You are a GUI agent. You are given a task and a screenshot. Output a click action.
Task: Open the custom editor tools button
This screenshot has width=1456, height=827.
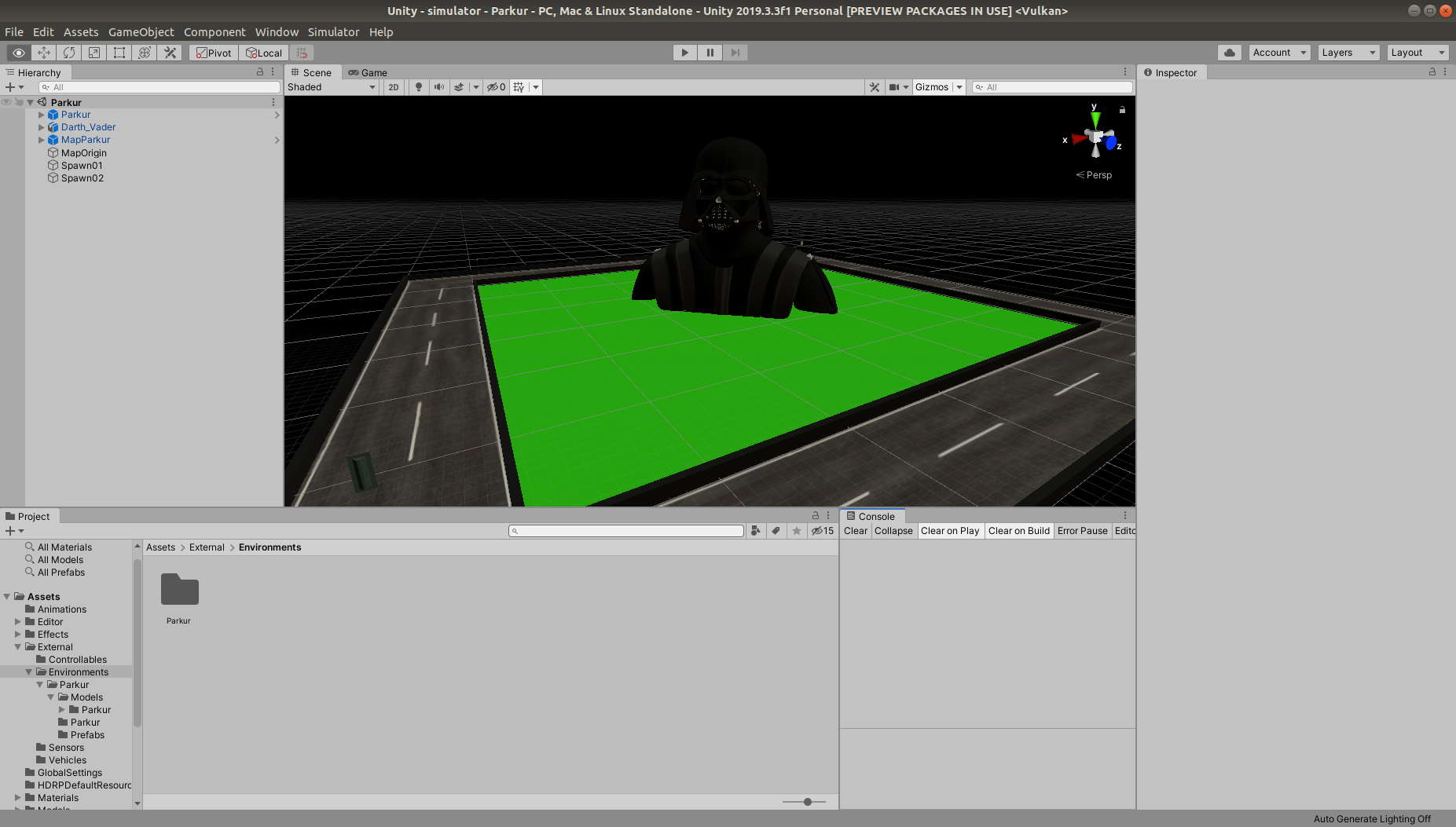(x=170, y=53)
